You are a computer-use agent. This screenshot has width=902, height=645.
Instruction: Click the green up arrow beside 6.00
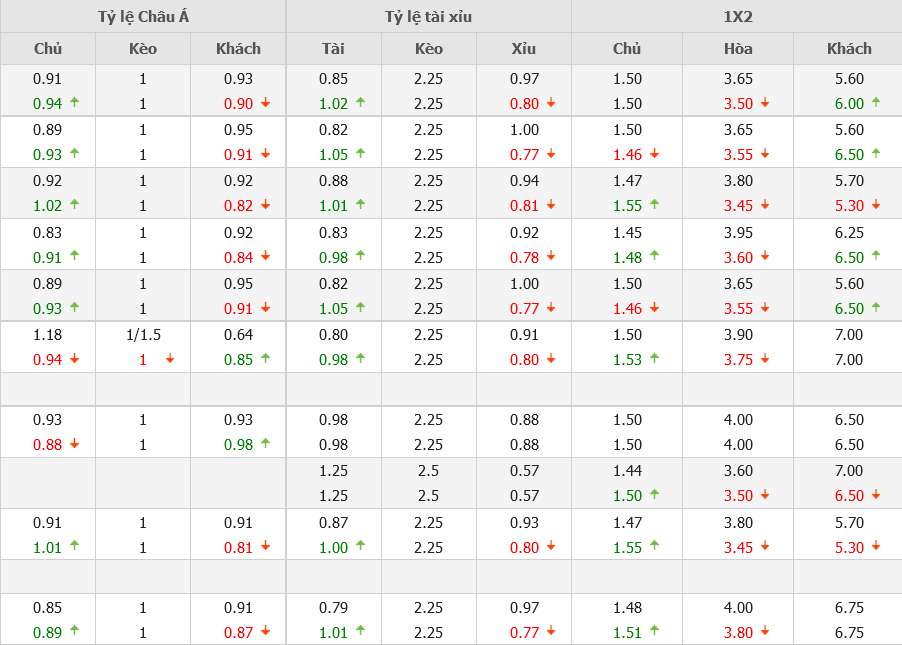[x=876, y=102]
